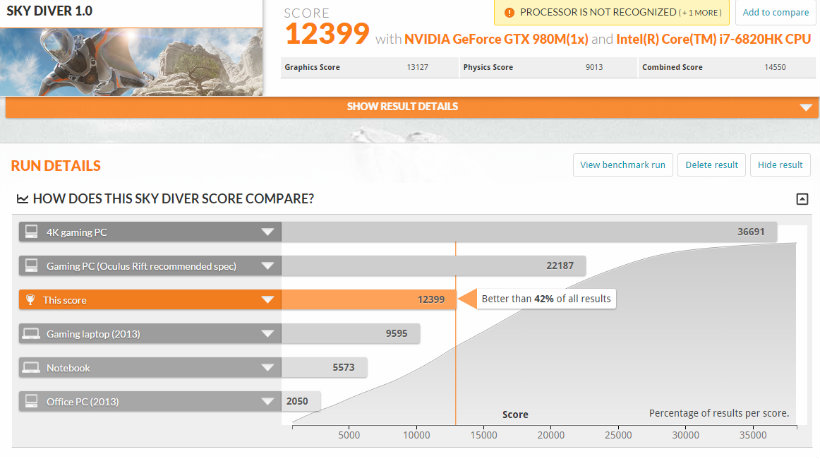Click the Graphics Score value 13127

pyautogui.click(x=417, y=67)
